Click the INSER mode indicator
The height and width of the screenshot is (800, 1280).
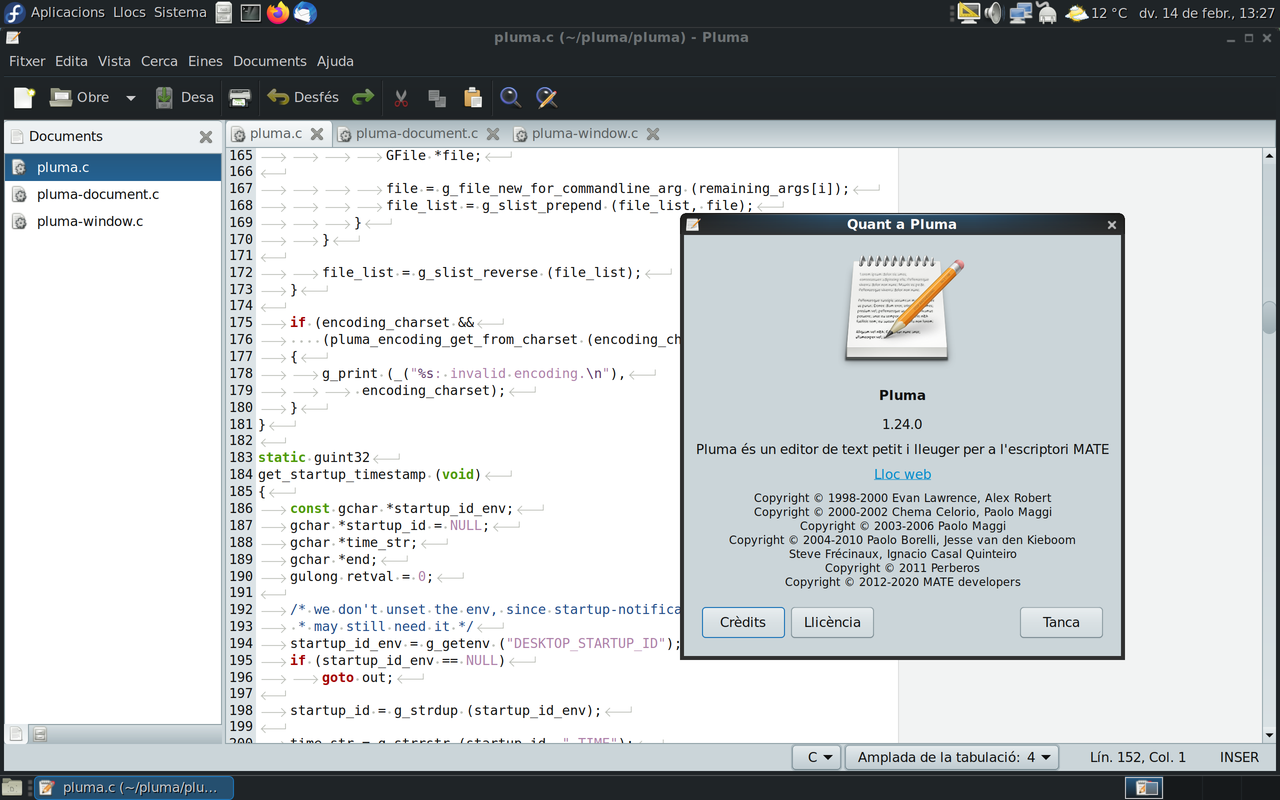pos(1239,757)
